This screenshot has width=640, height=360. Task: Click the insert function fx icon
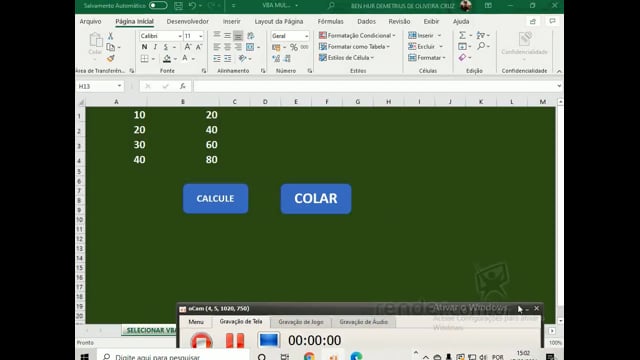click(x=182, y=86)
